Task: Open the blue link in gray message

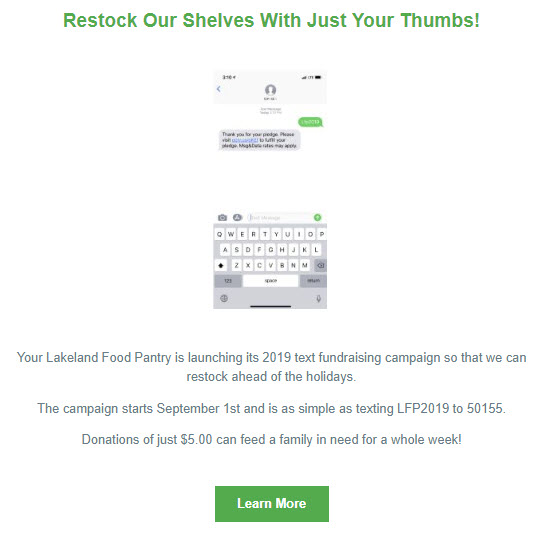Action: 245,140
